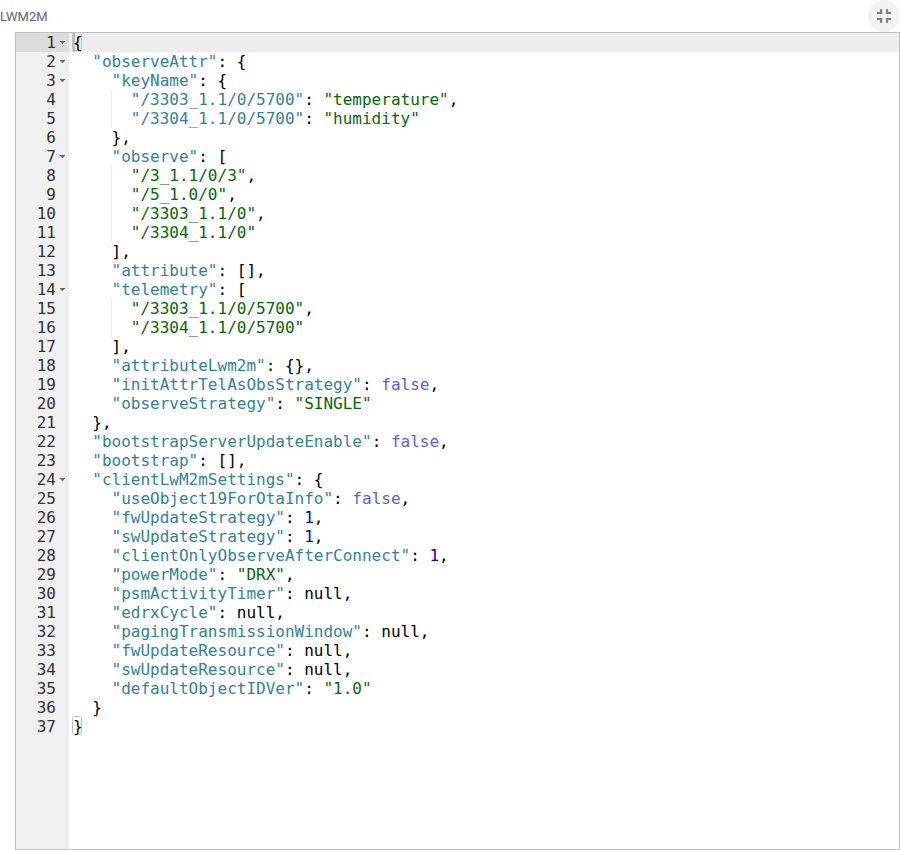Image resolution: width=900 pixels, height=850 pixels.
Task: Click the useObject19ForOtaInfo false value
Action: tap(377, 498)
